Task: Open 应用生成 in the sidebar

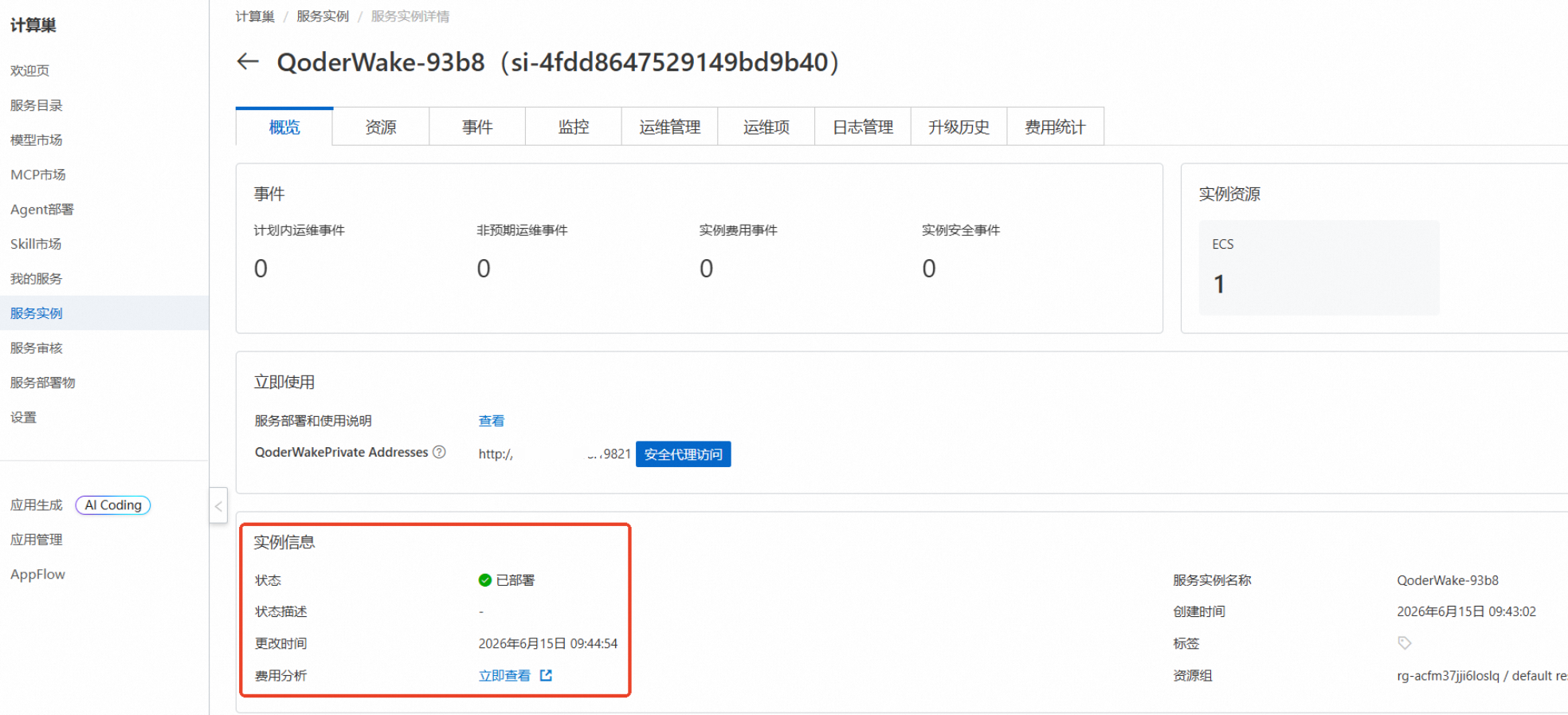Action: pyautogui.click(x=36, y=505)
